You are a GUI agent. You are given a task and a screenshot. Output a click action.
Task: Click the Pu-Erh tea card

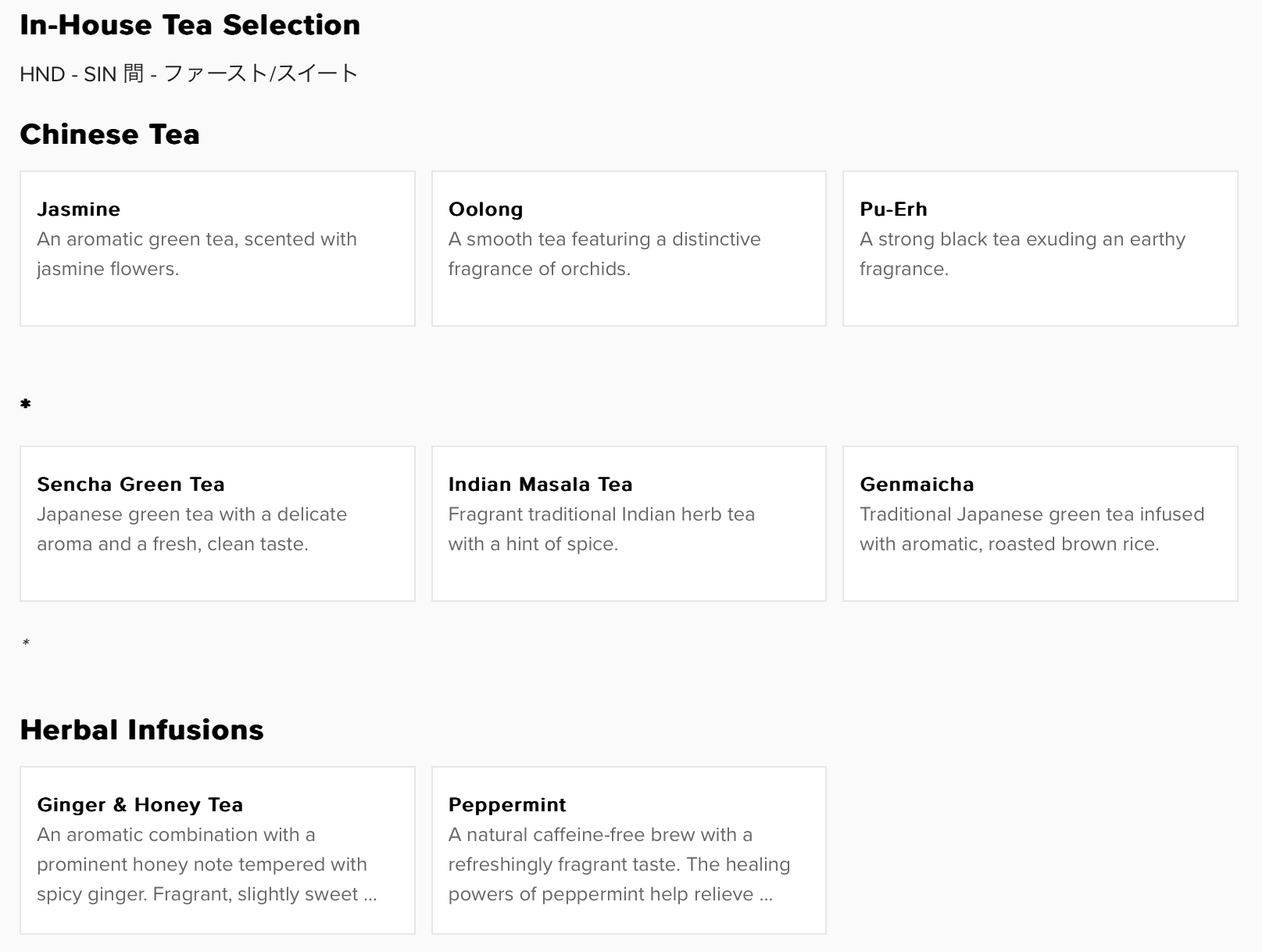tap(1040, 249)
